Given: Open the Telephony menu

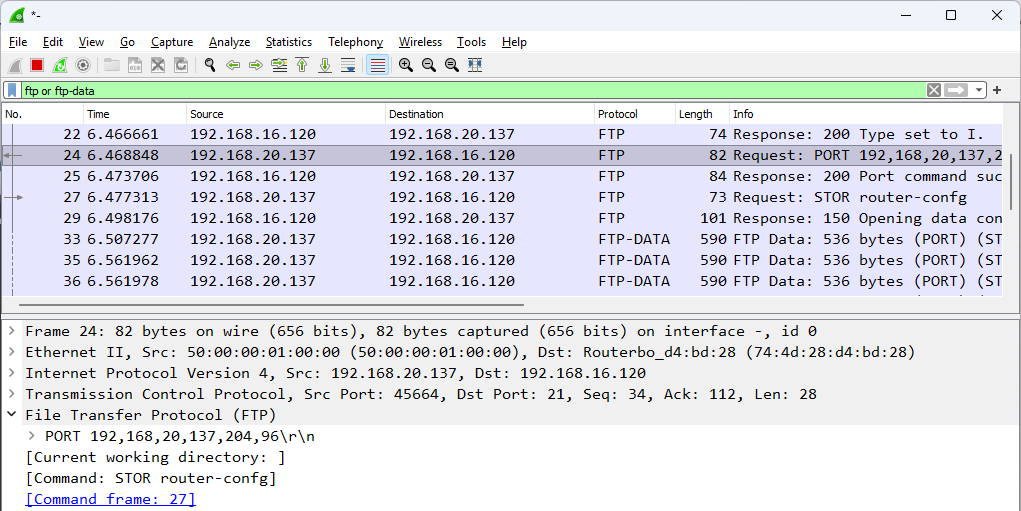Looking at the screenshot, I should (x=356, y=42).
